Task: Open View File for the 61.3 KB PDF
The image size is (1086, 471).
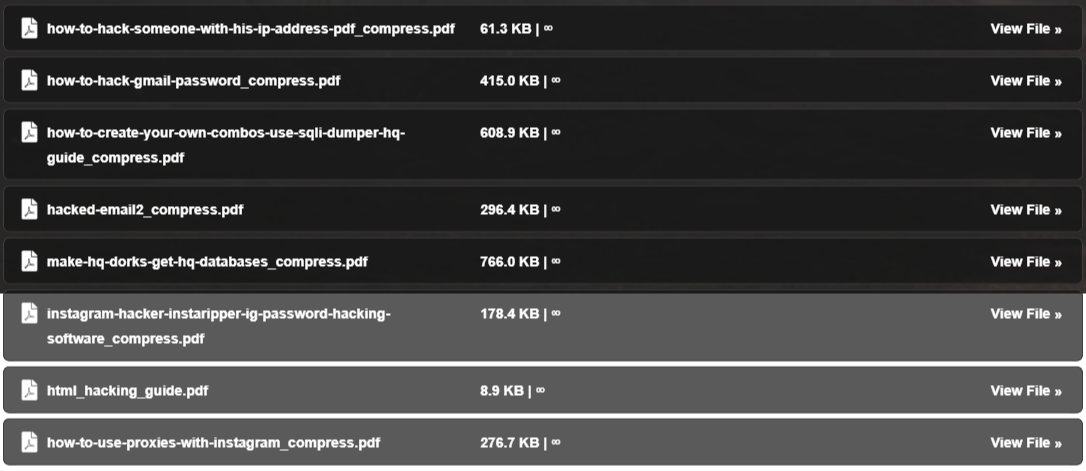Action: [1025, 29]
